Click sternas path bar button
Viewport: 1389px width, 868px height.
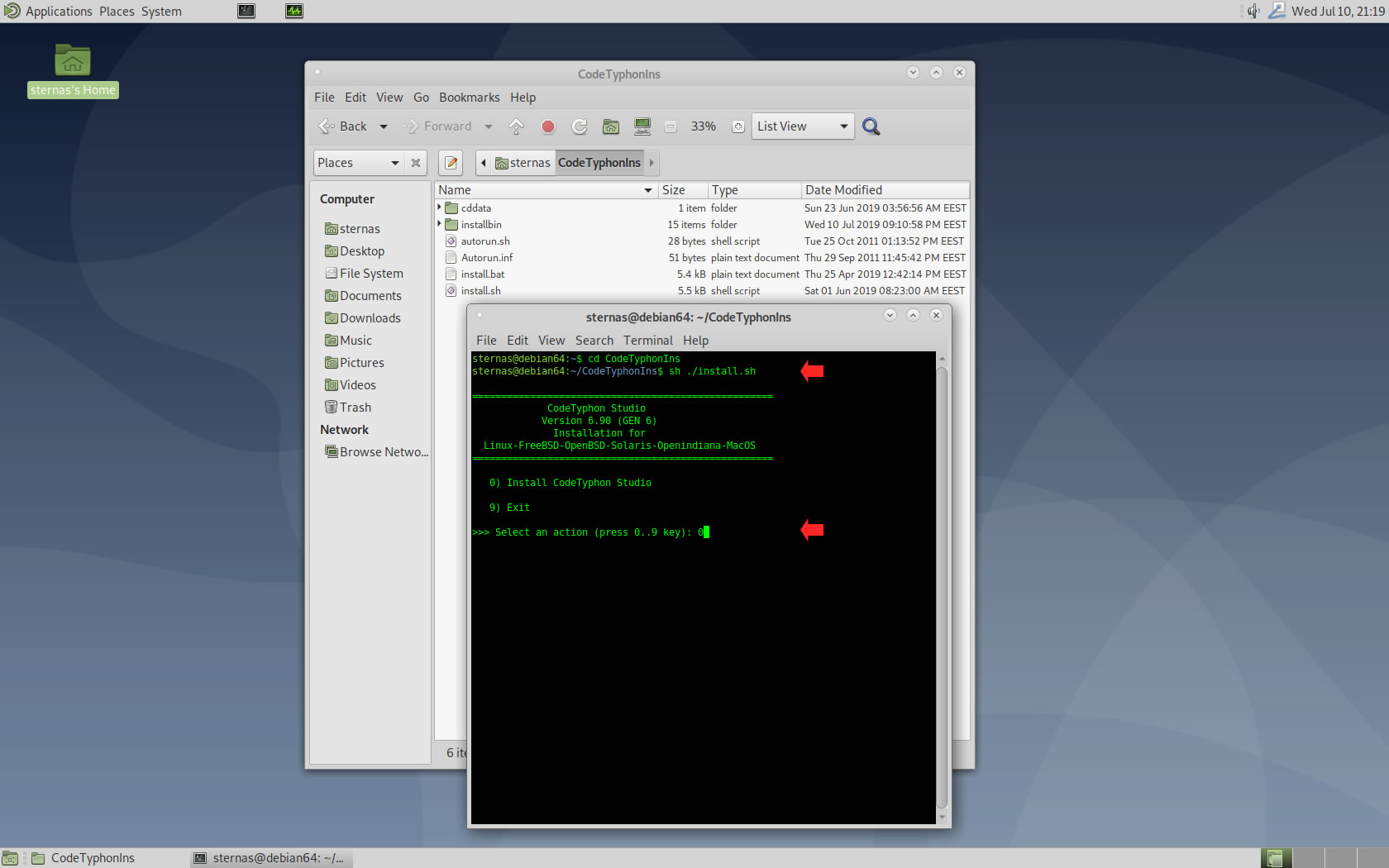(523, 163)
